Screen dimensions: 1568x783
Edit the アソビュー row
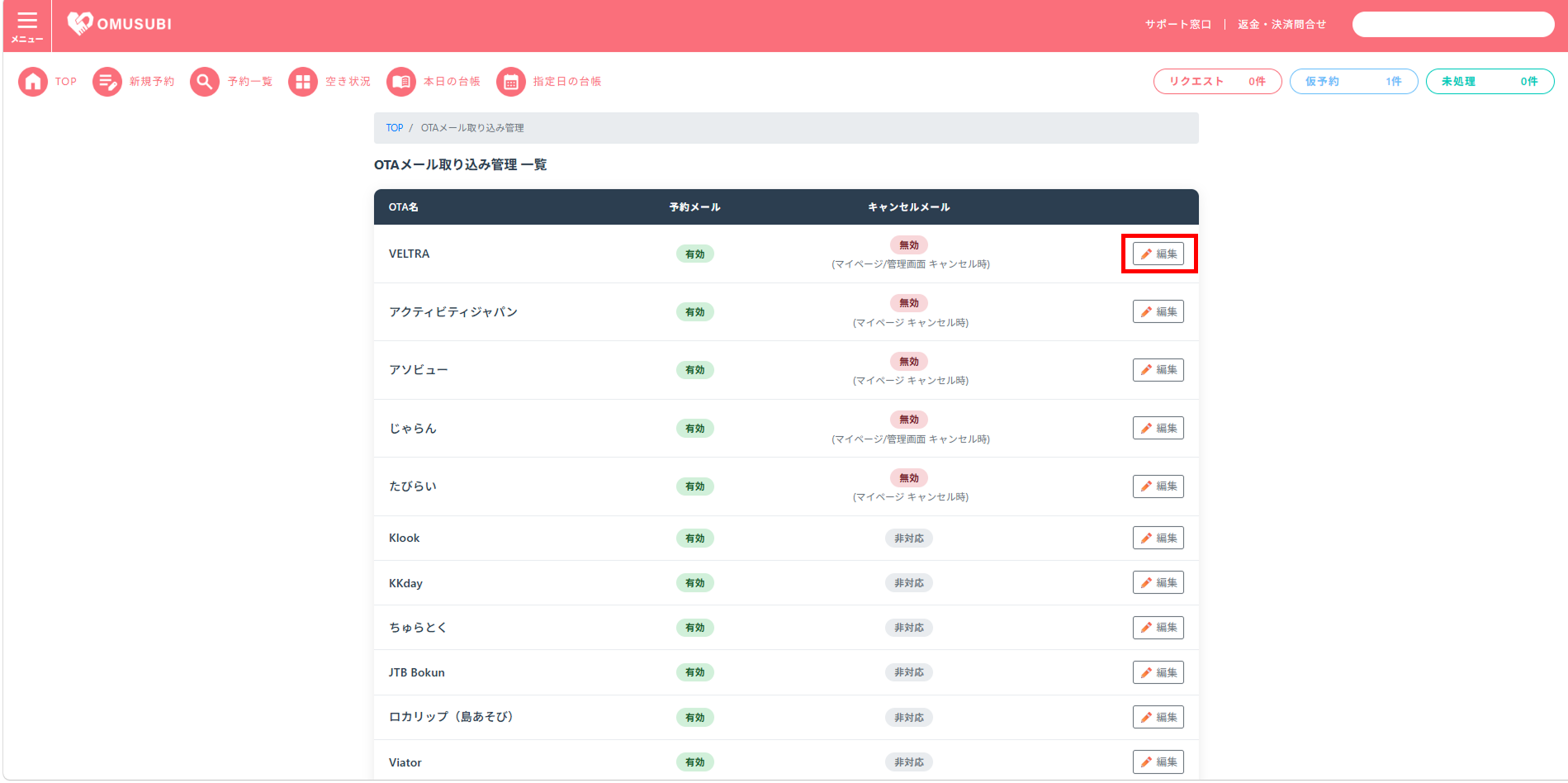[x=1158, y=370]
